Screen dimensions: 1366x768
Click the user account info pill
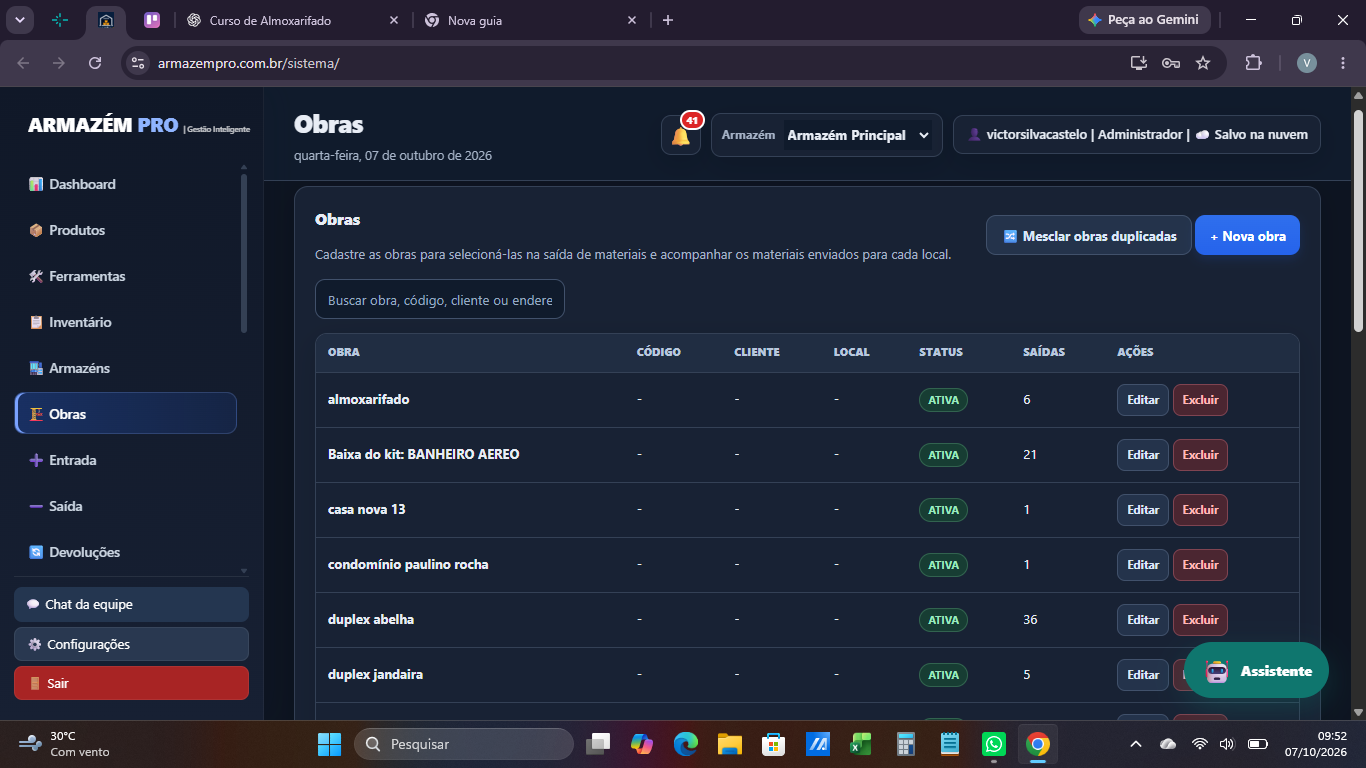click(x=1137, y=135)
